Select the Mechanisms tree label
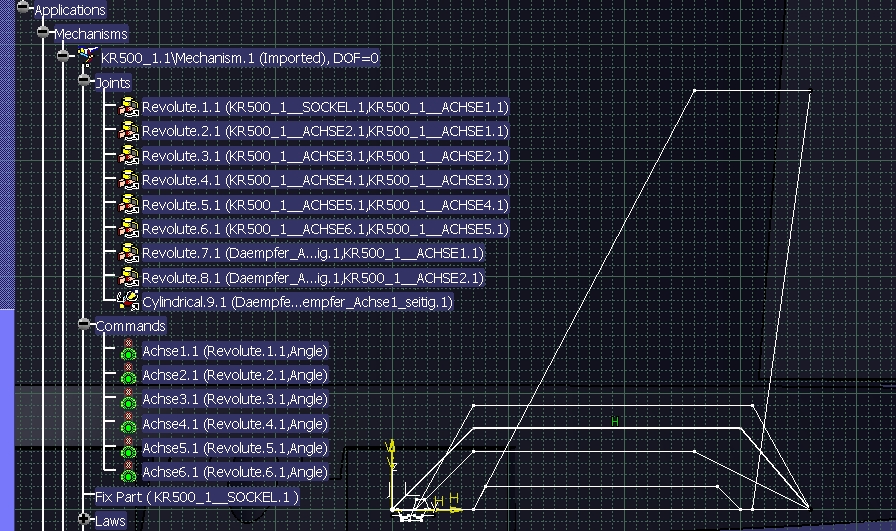This screenshot has height=531, width=896. tap(91, 34)
